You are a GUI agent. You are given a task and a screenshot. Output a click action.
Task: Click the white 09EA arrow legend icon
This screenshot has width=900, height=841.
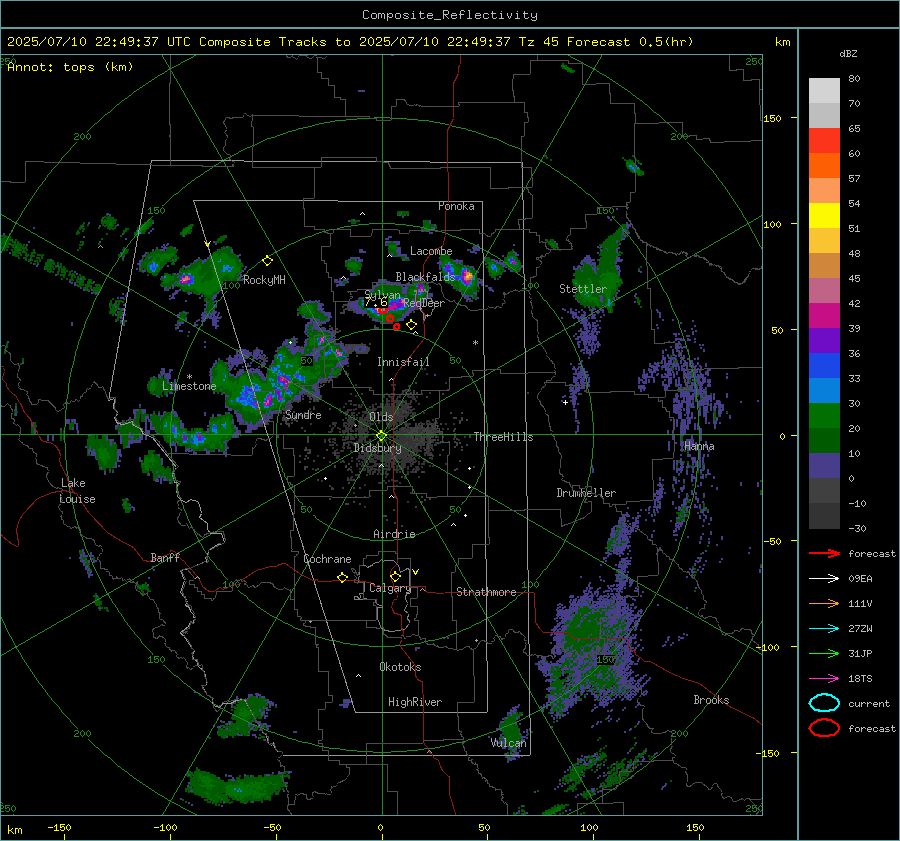point(824,579)
